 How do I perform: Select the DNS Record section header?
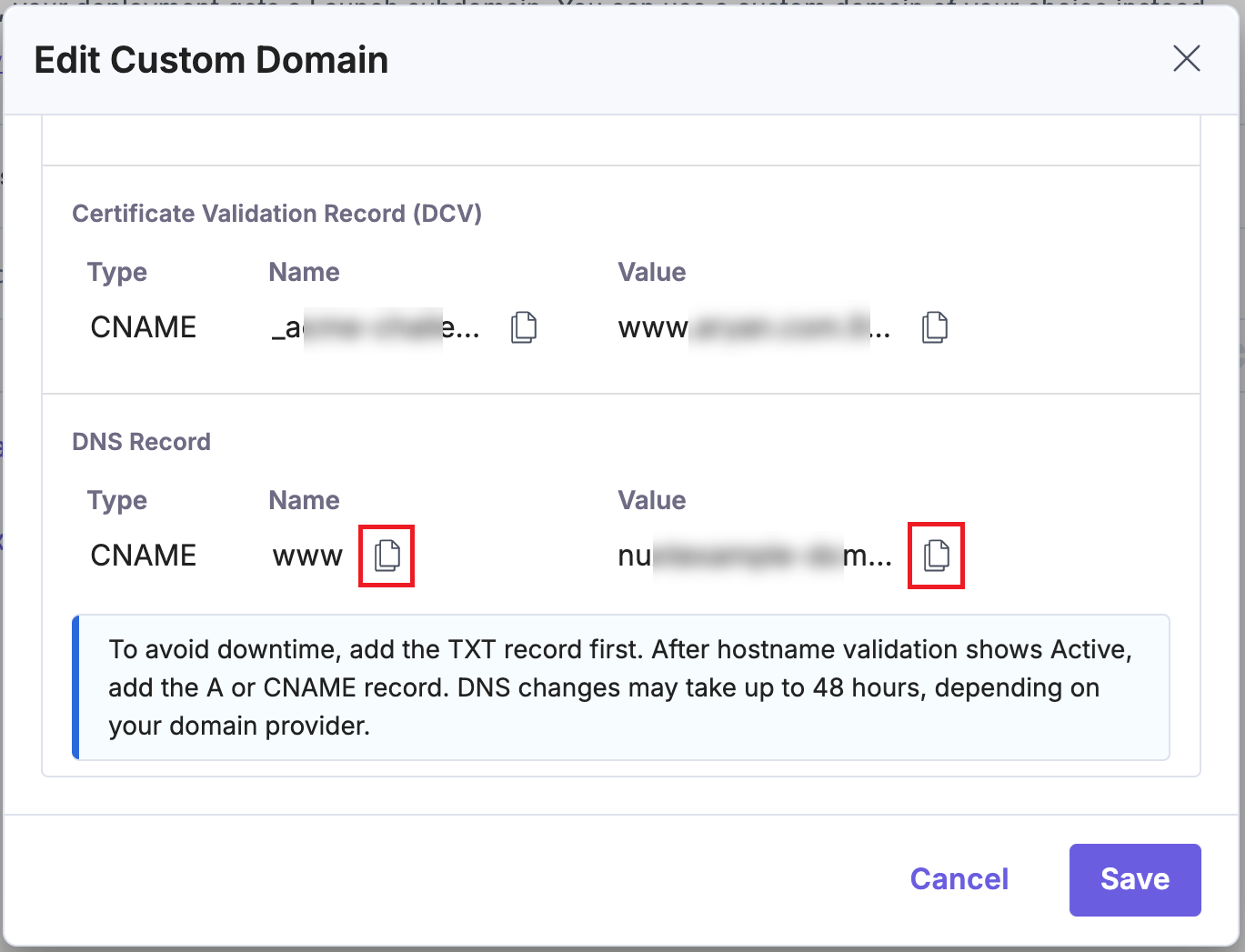141,441
